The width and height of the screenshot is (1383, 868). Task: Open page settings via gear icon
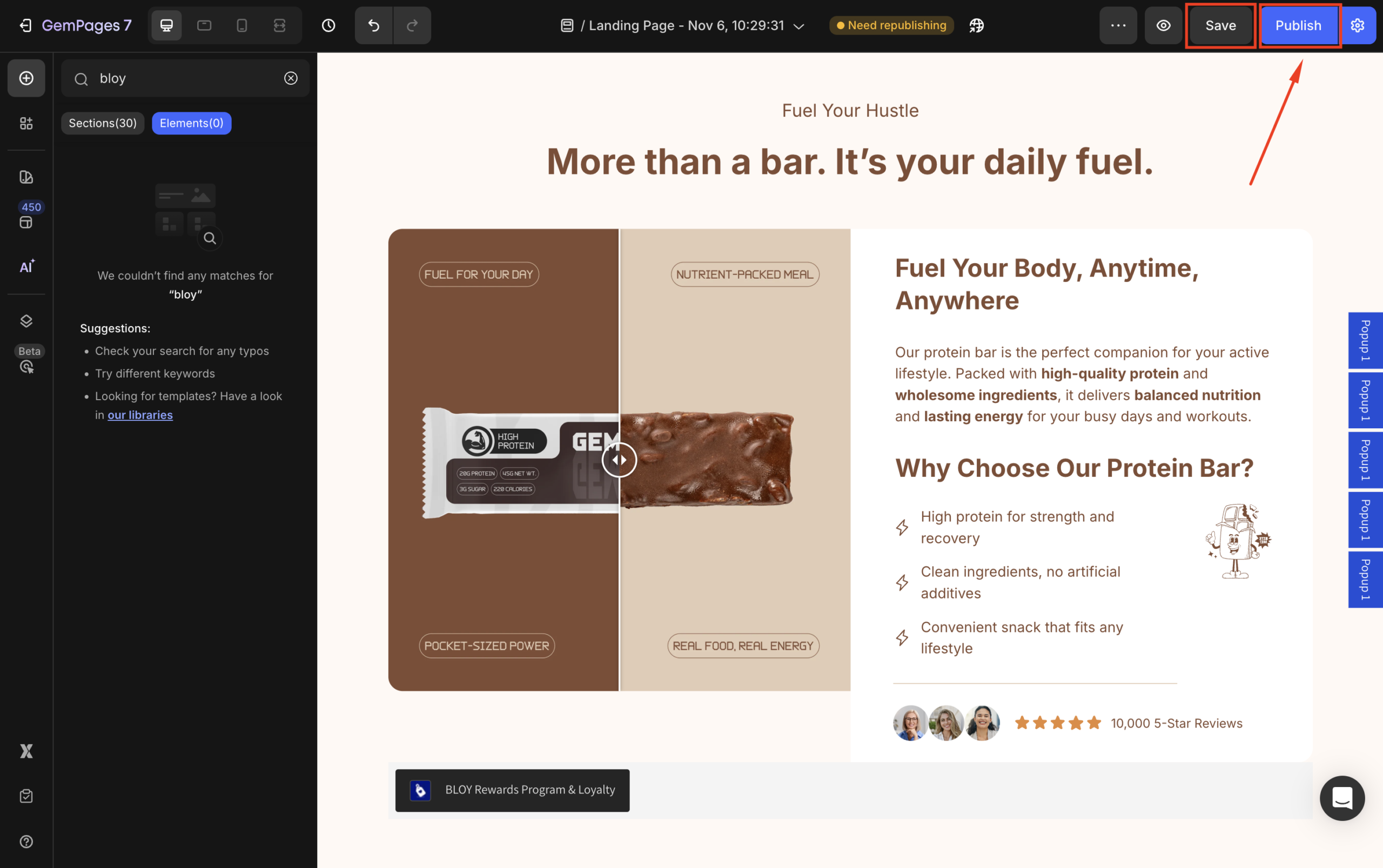coord(1357,25)
